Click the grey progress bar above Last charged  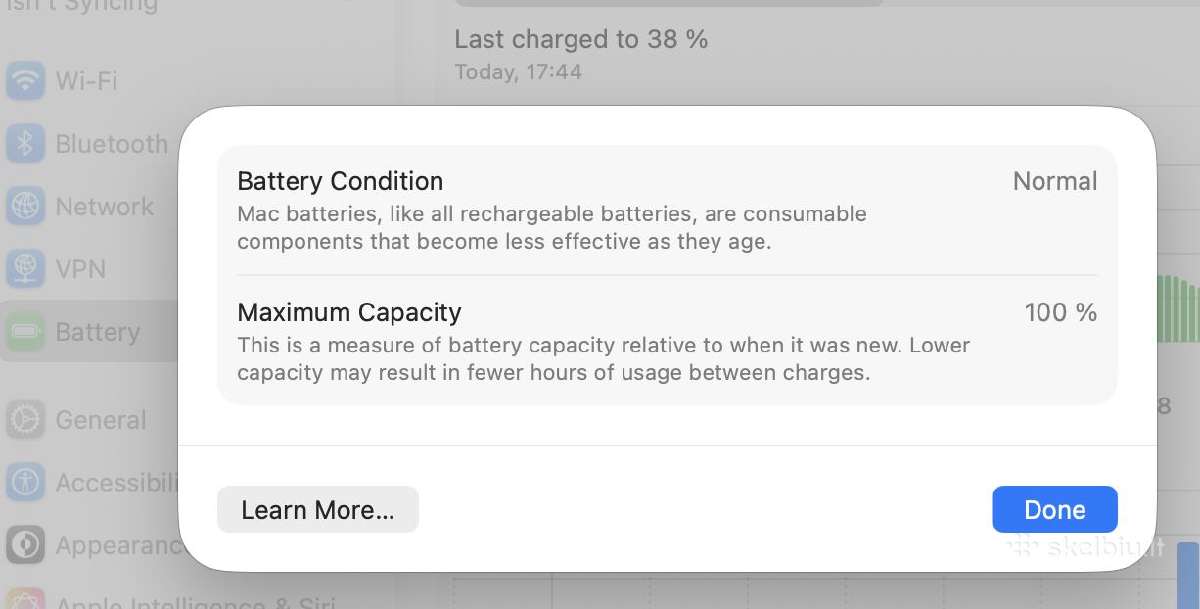pyautogui.click(x=827, y=3)
